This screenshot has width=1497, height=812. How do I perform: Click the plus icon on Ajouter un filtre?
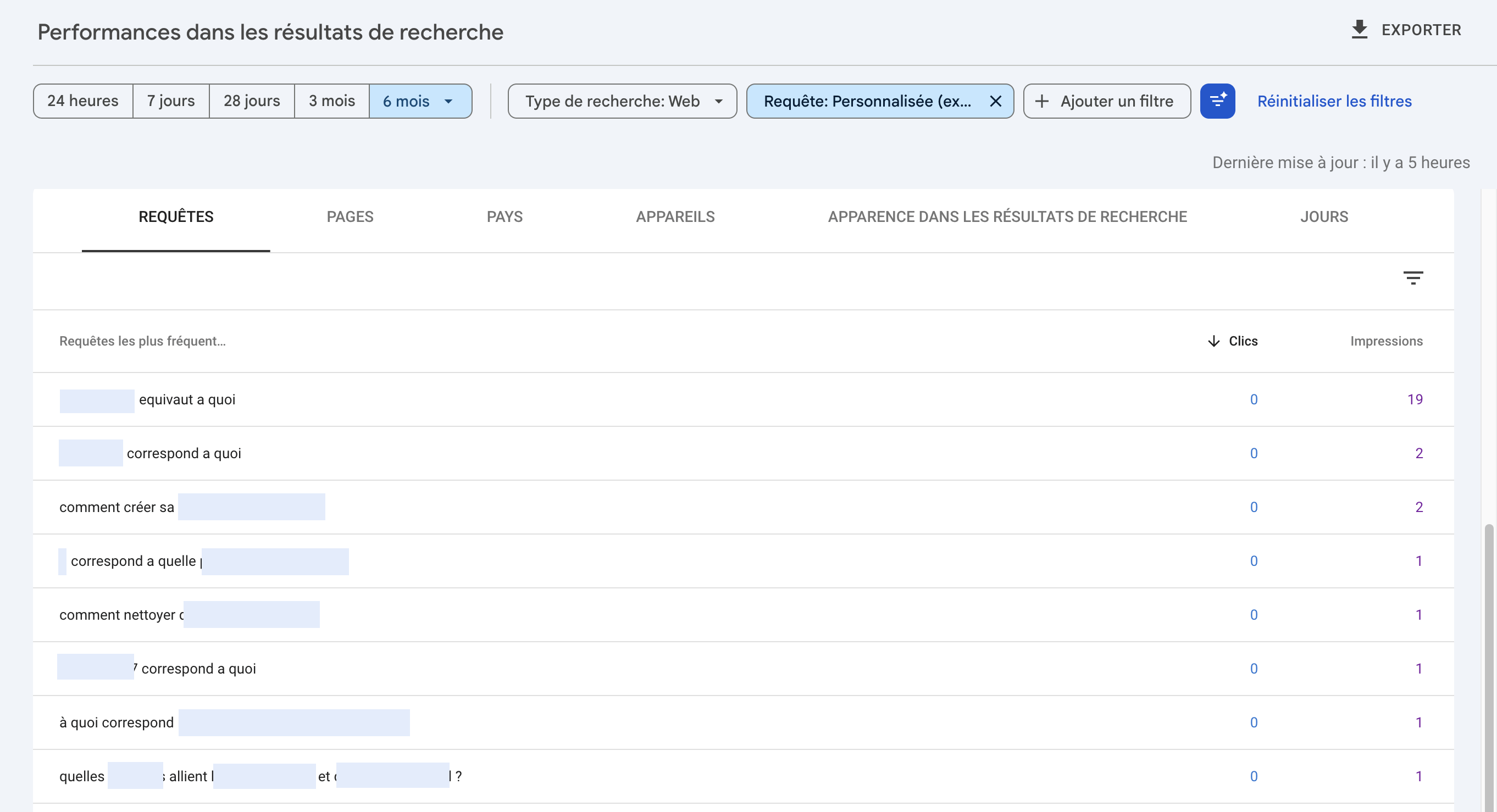pos(1041,101)
